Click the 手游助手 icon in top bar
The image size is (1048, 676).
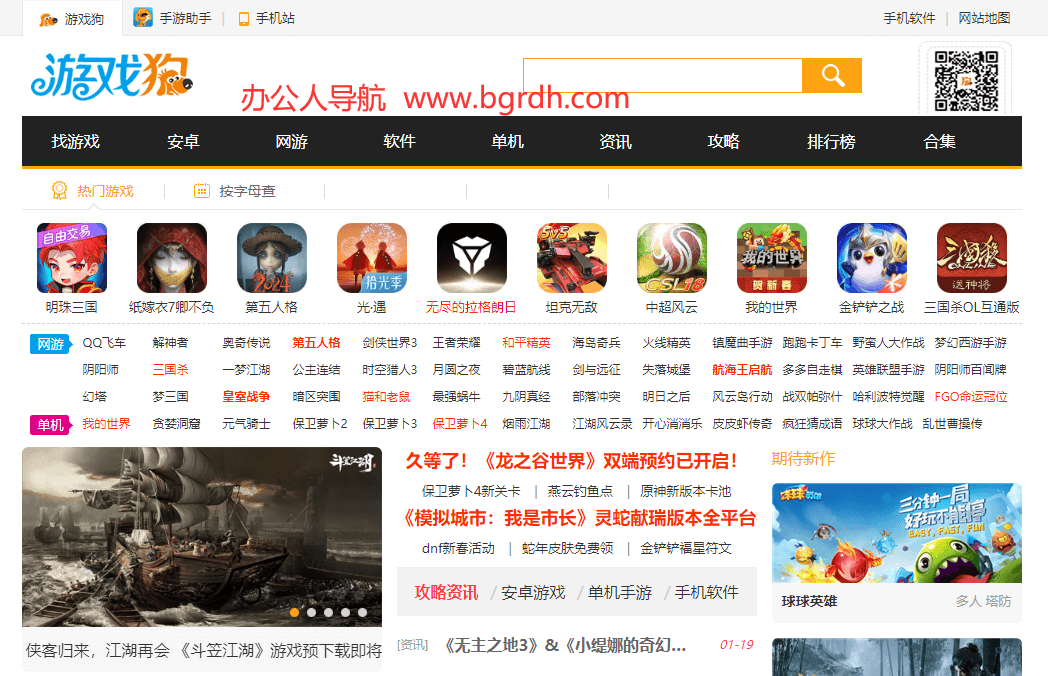tap(143, 17)
